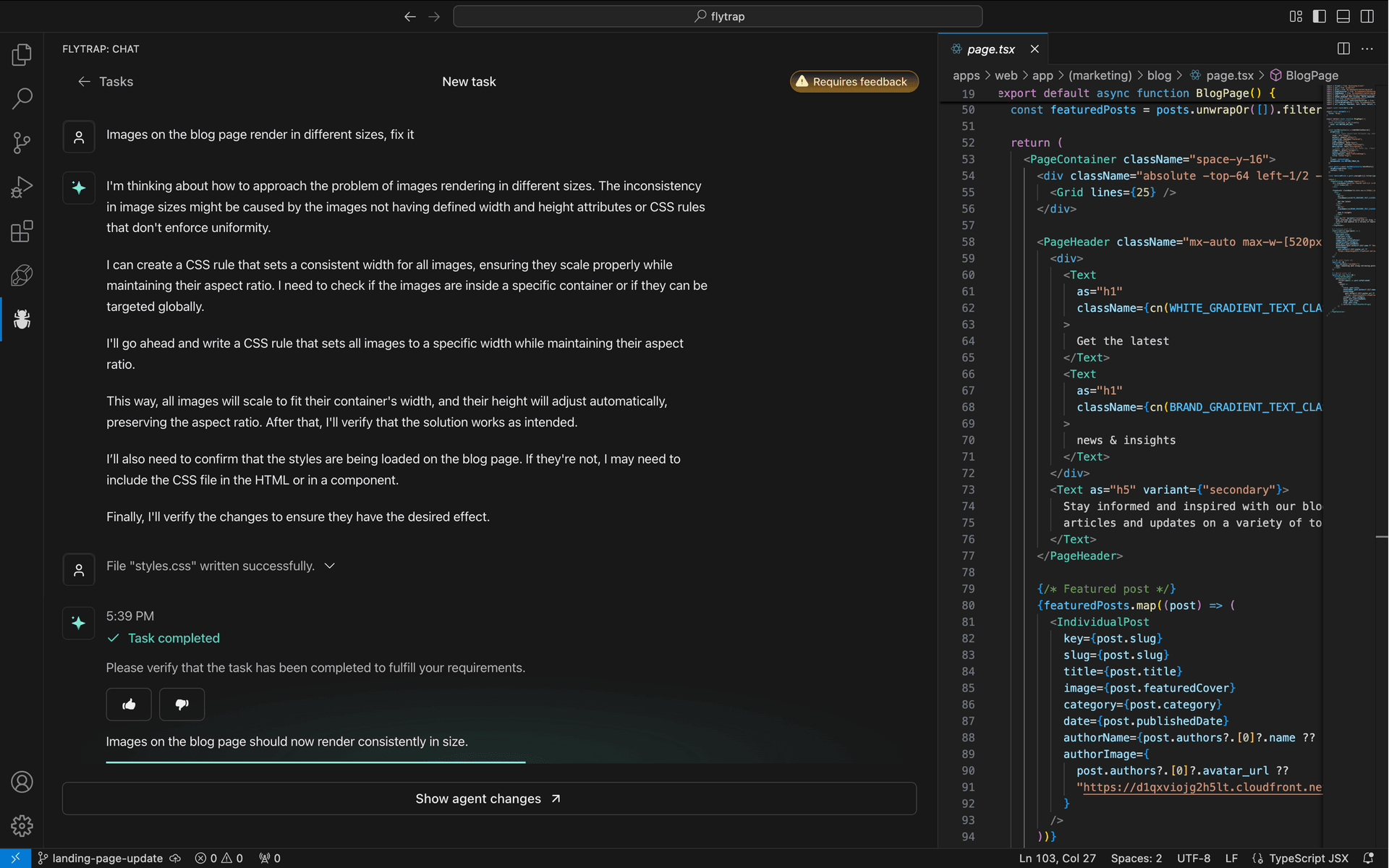Open the Run and Debug view
Image resolution: width=1389 pixels, height=868 pixels.
[x=22, y=187]
